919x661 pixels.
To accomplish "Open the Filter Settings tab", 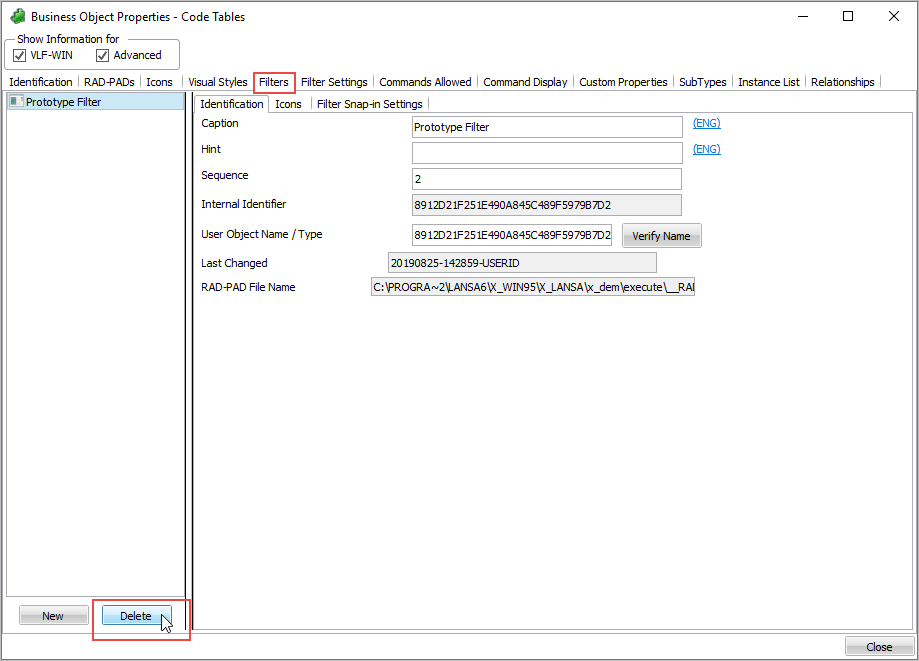I will [x=334, y=82].
